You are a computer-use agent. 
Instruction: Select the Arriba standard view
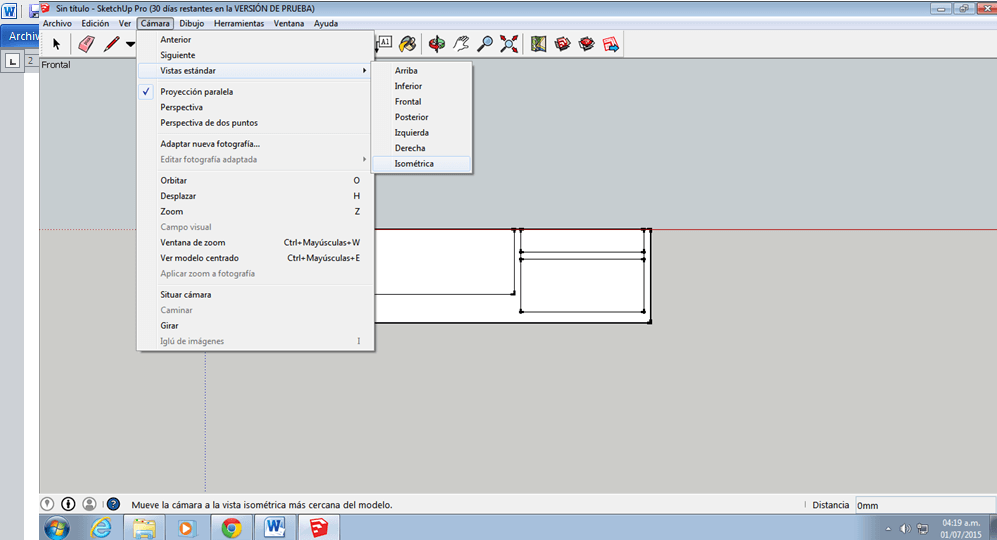422,71
